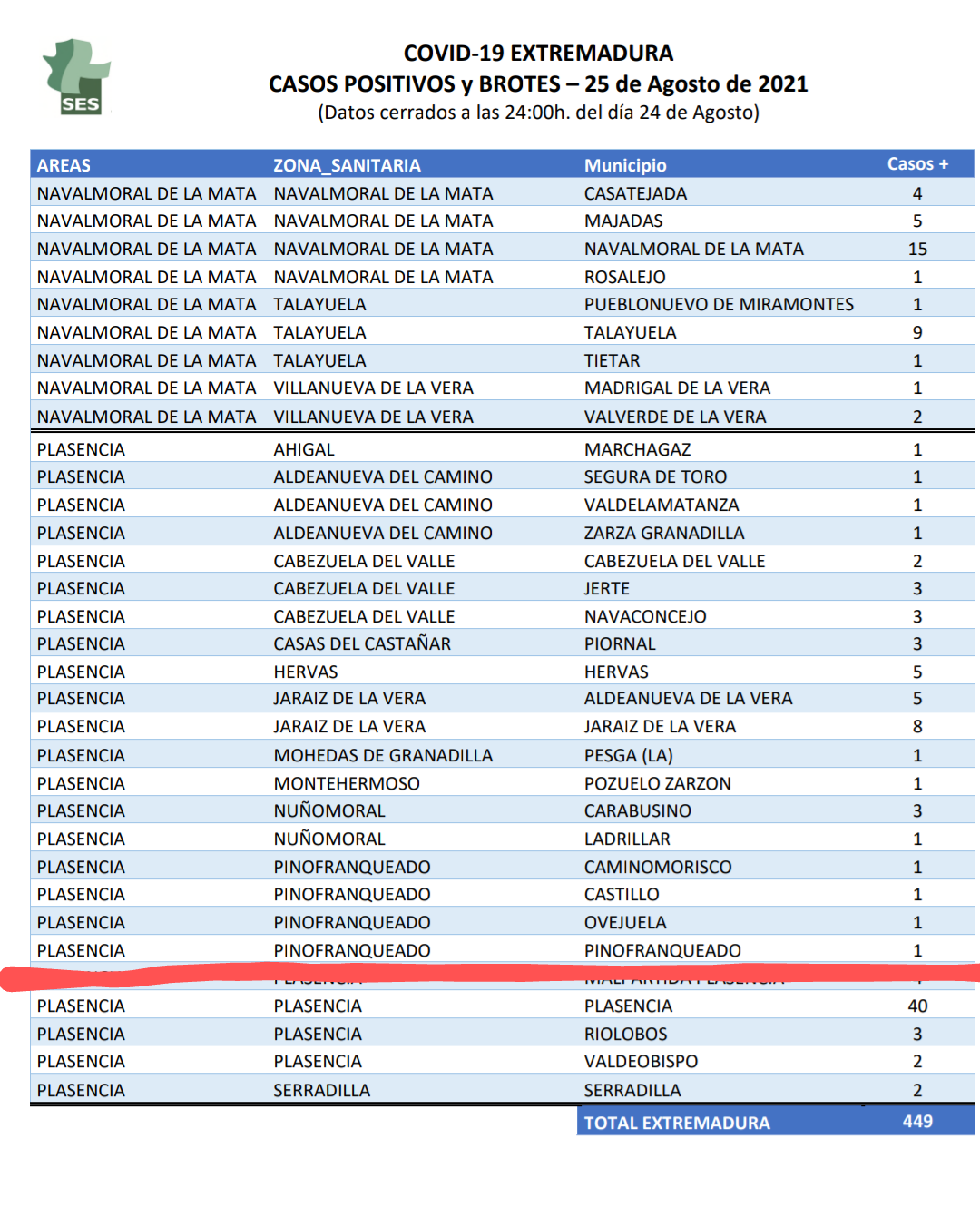Click the Municipio column header
Viewport: 980px width, 1217px height.
pos(625,165)
